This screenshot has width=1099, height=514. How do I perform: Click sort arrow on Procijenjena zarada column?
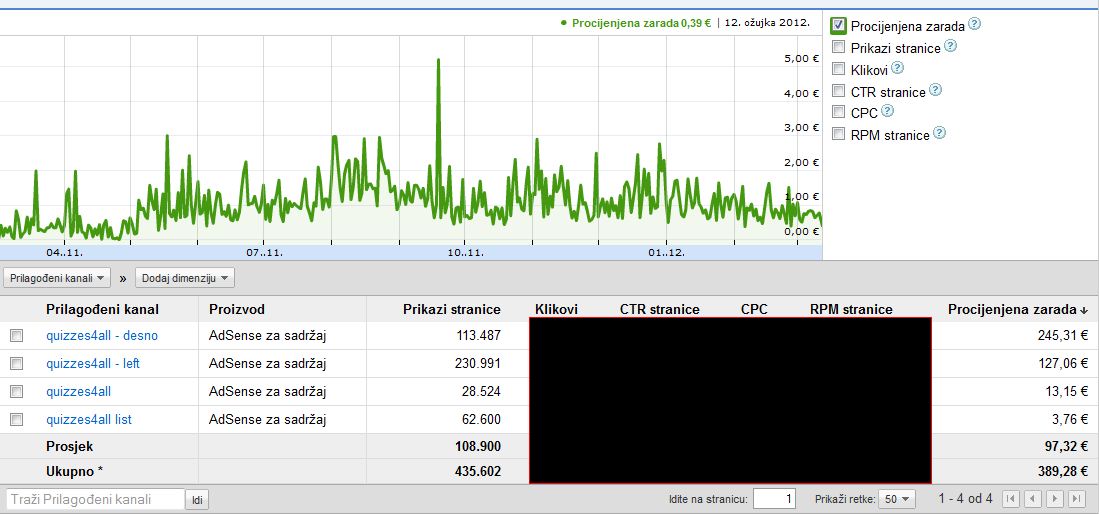coord(1084,310)
